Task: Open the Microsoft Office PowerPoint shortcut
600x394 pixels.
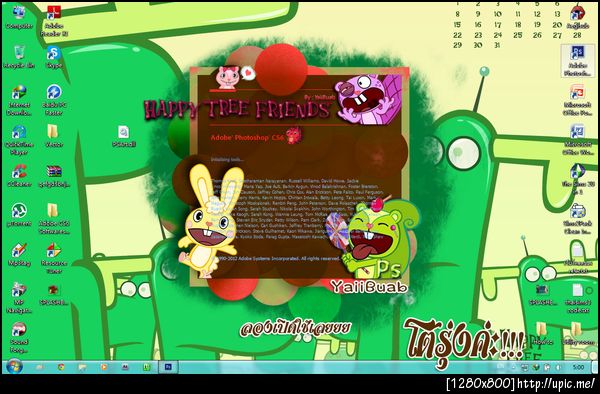Action: coord(577,100)
